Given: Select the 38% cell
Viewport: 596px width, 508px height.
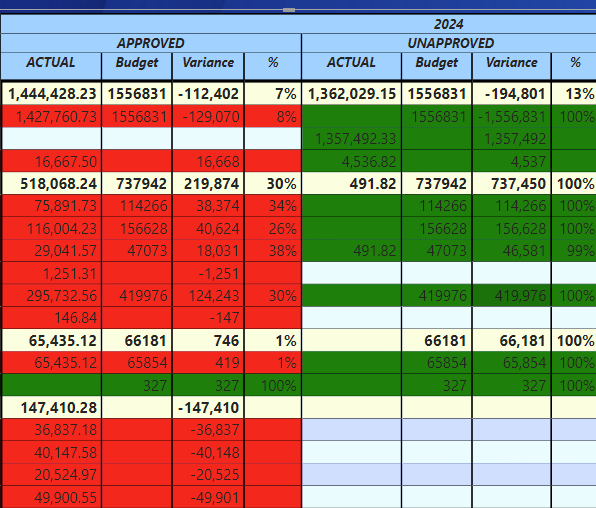Looking at the screenshot, I should (x=273, y=251).
